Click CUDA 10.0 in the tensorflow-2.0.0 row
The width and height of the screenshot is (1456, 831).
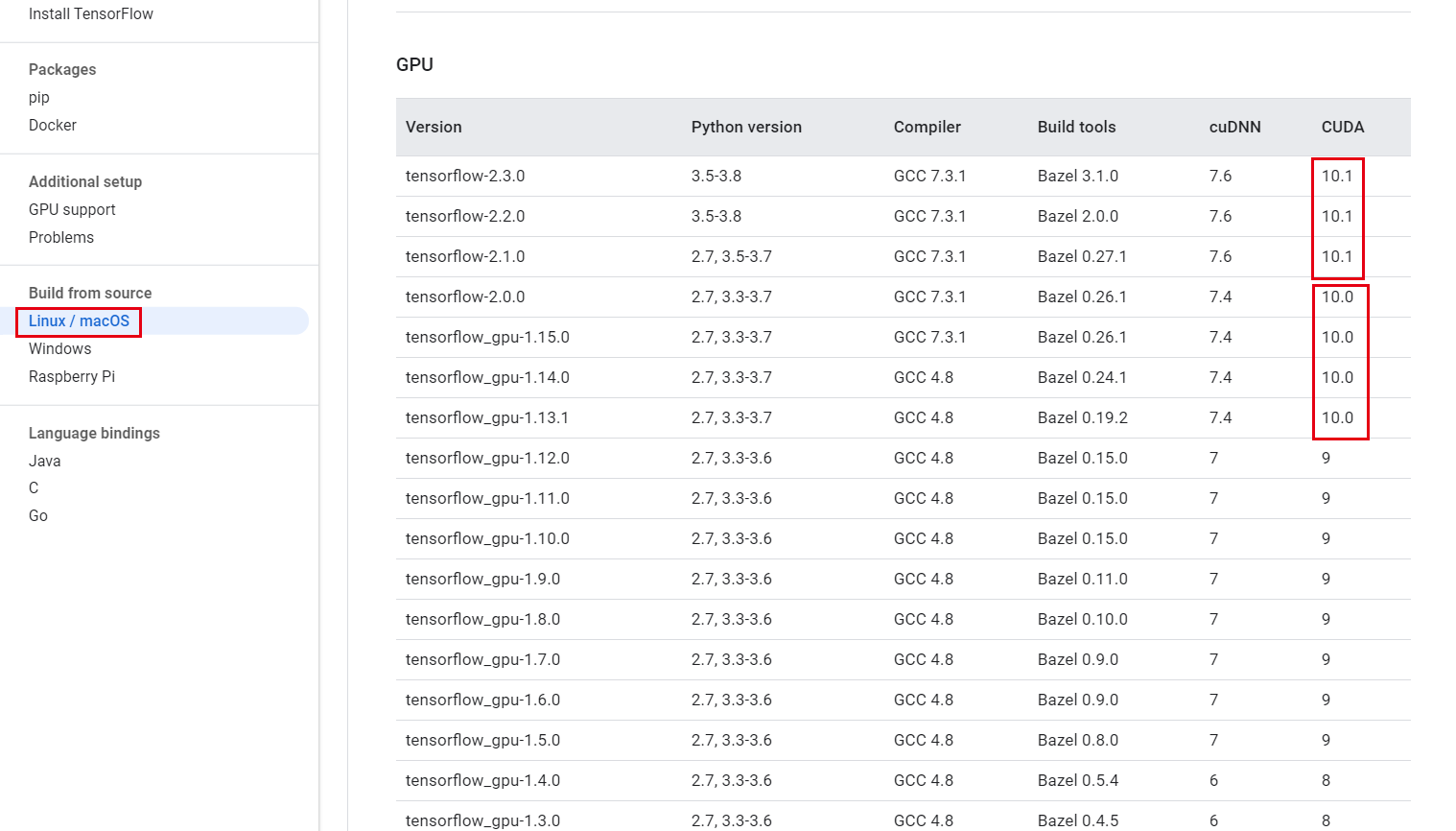[x=1338, y=297]
